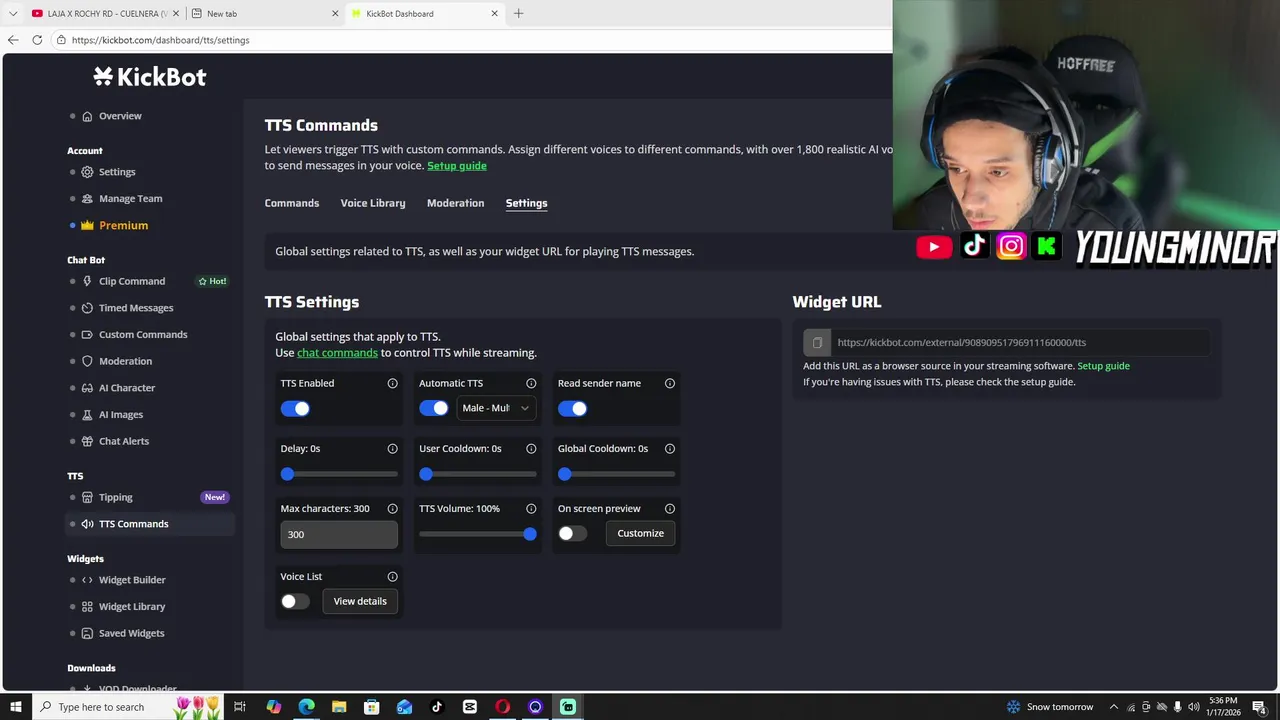This screenshot has width=1280, height=720.
Task: Open the chat commands link
Action: 337,353
